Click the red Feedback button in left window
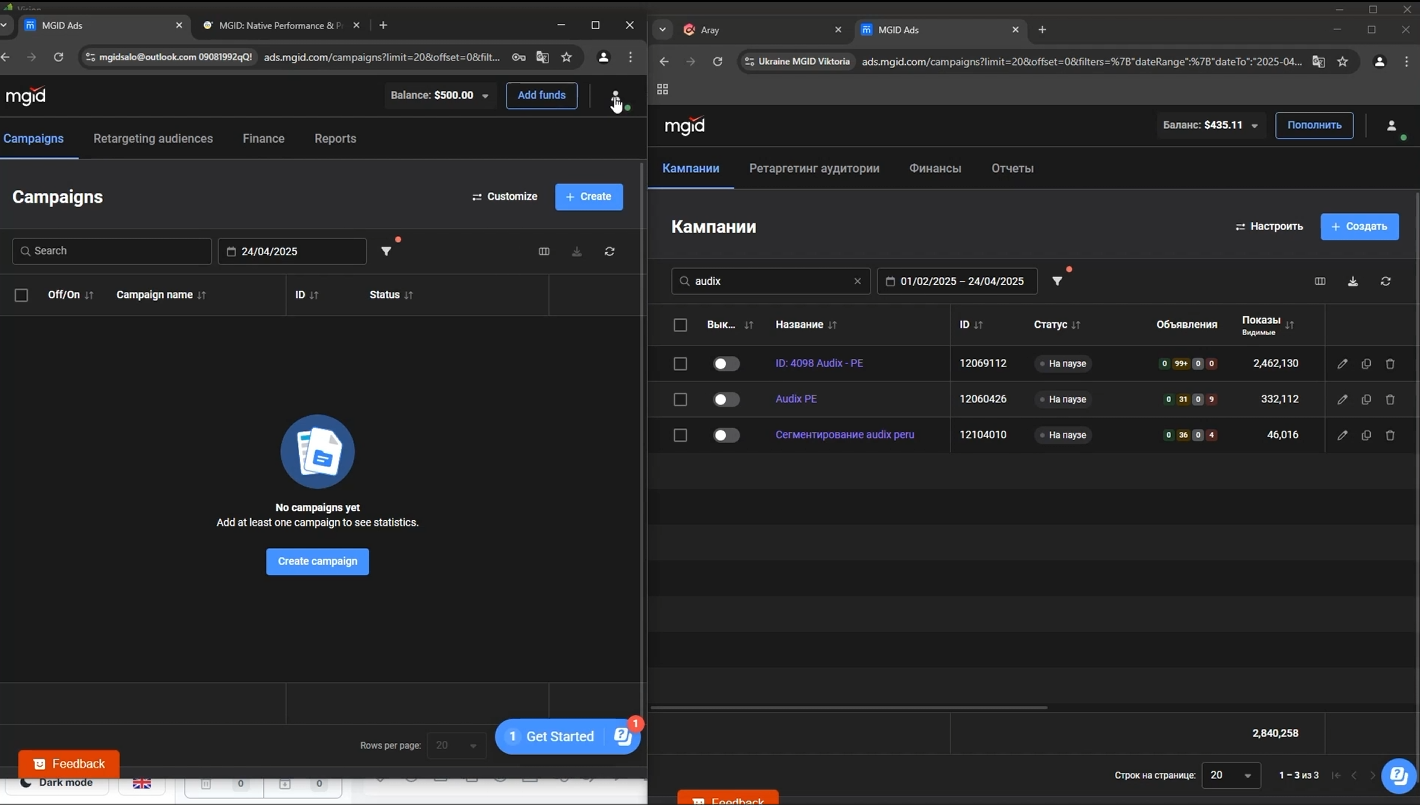The width and height of the screenshot is (1420, 805). (x=69, y=764)
